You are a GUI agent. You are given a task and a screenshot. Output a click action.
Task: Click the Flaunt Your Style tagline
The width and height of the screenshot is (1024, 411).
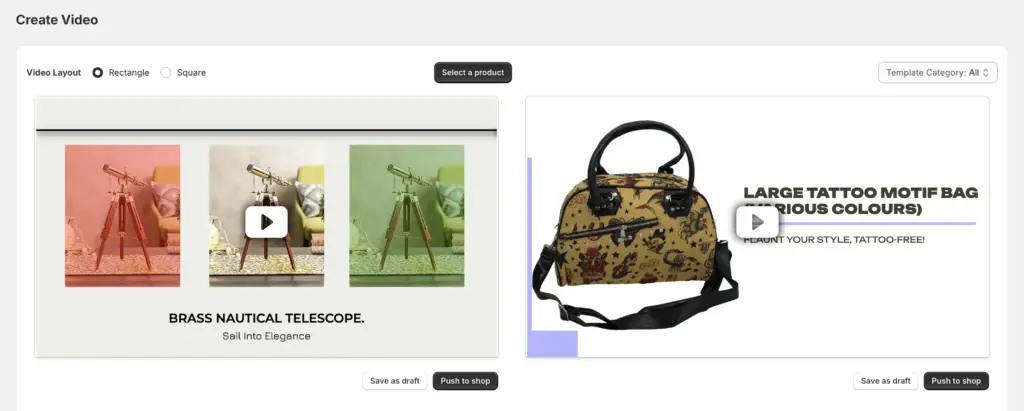834,240
